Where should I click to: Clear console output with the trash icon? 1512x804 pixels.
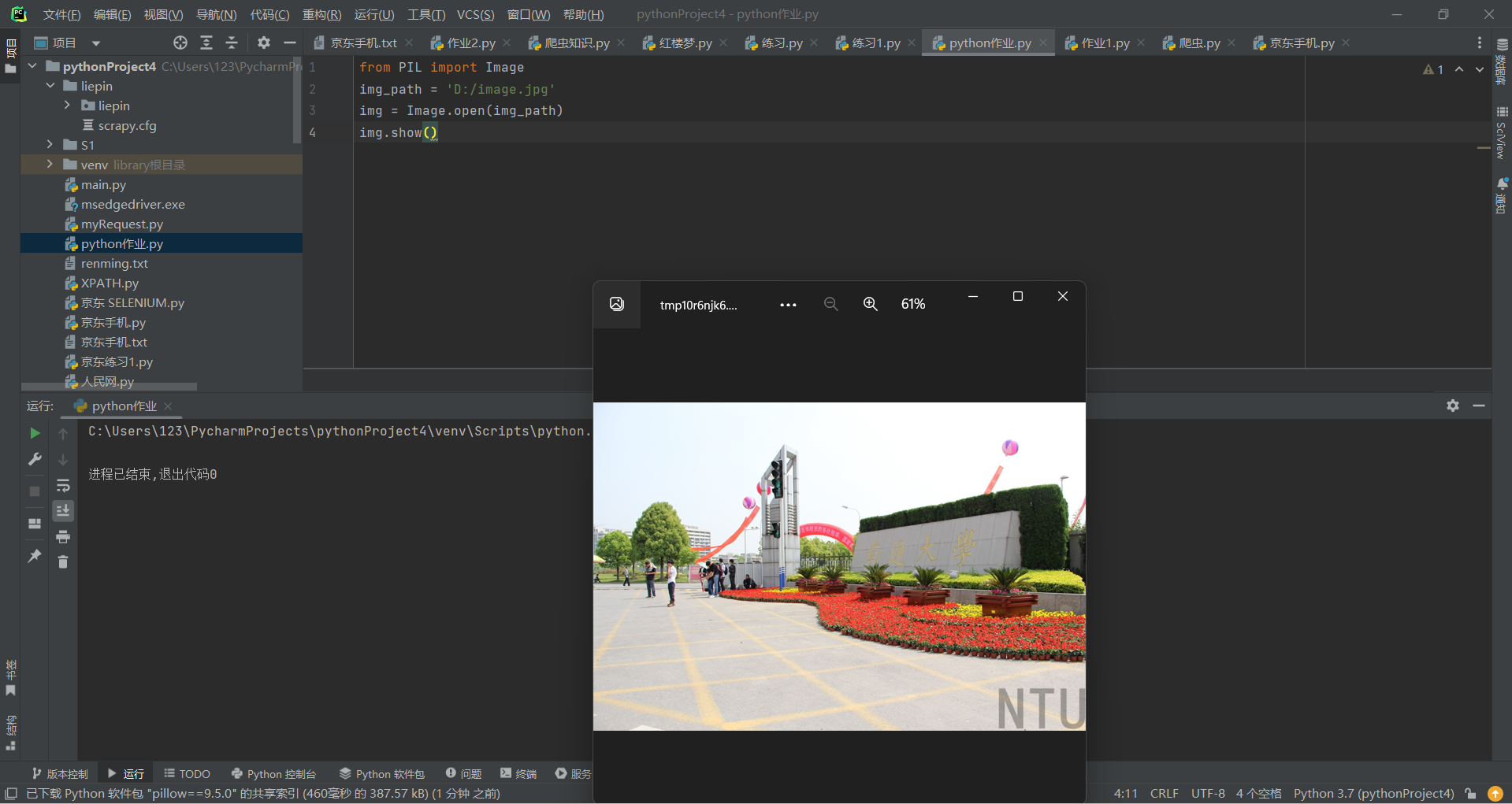(63, 561)
